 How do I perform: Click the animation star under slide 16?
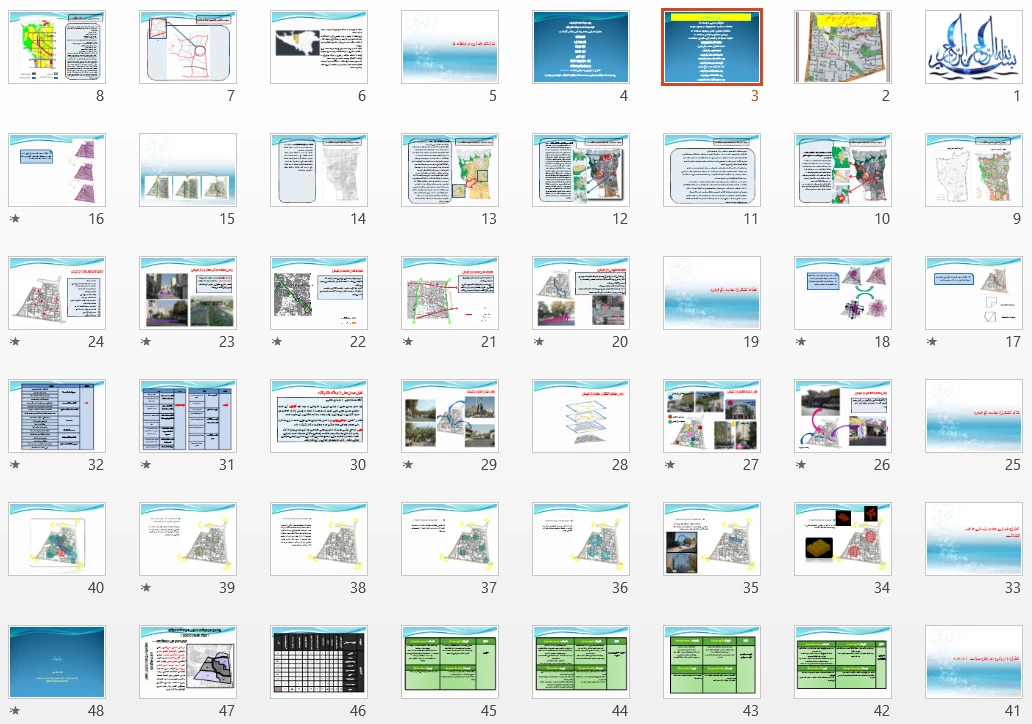pyautogui.click(x=14, y=219)
